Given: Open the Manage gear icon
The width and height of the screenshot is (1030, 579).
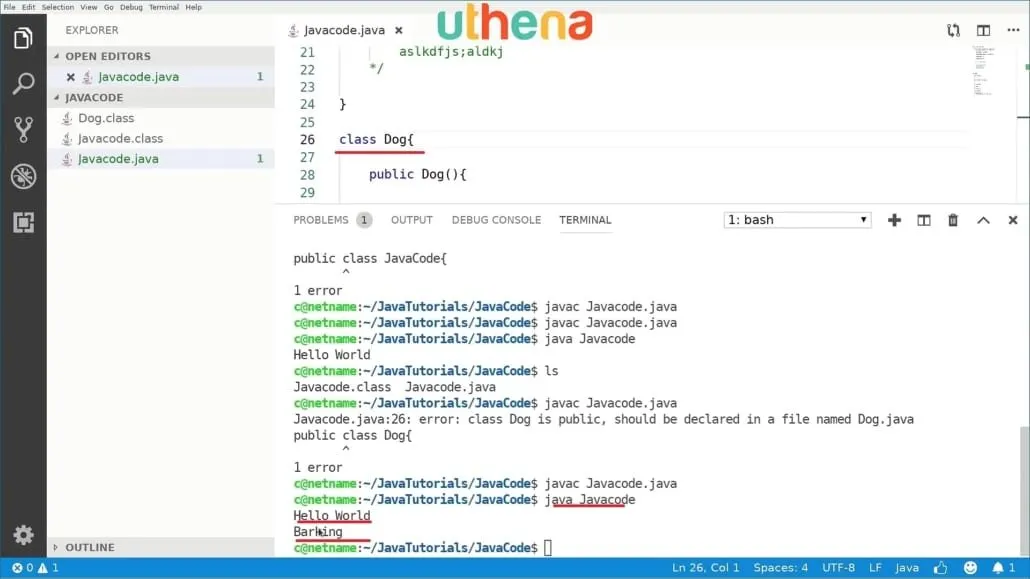Looking at the screenshot, I should (23, 534).
